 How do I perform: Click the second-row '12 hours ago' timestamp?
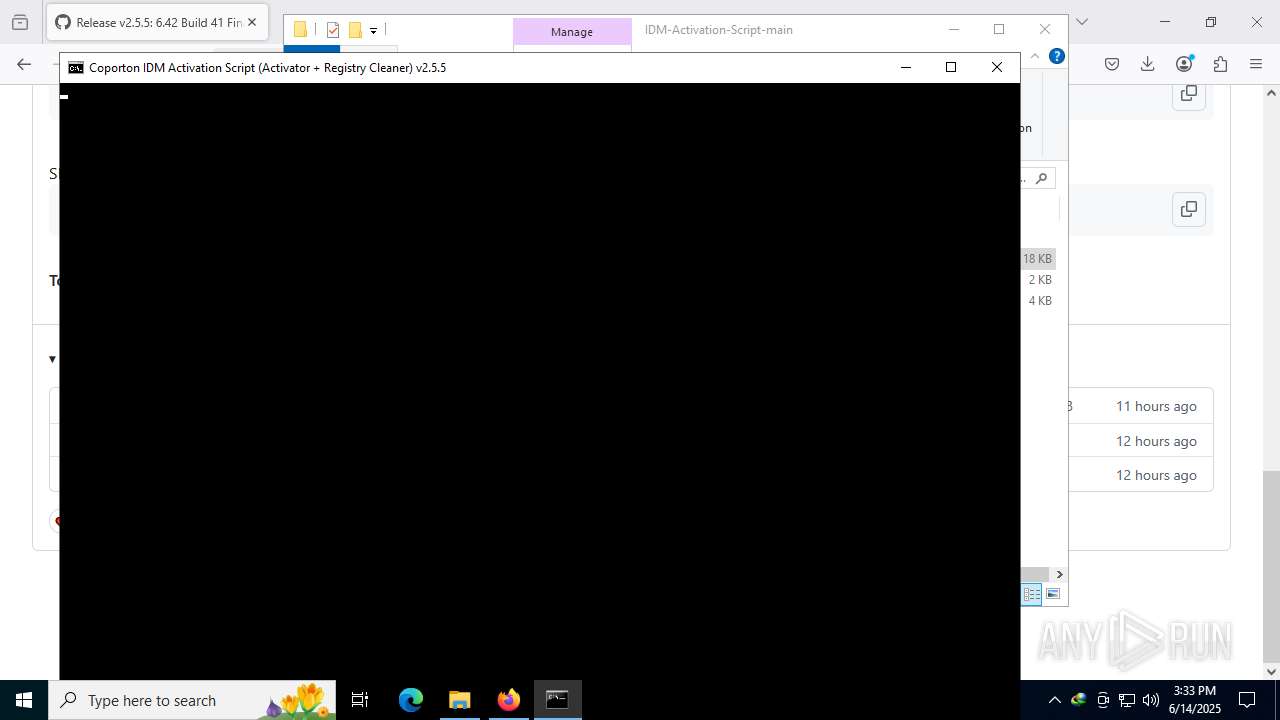pyautogui.click(x=1156, y=441)
